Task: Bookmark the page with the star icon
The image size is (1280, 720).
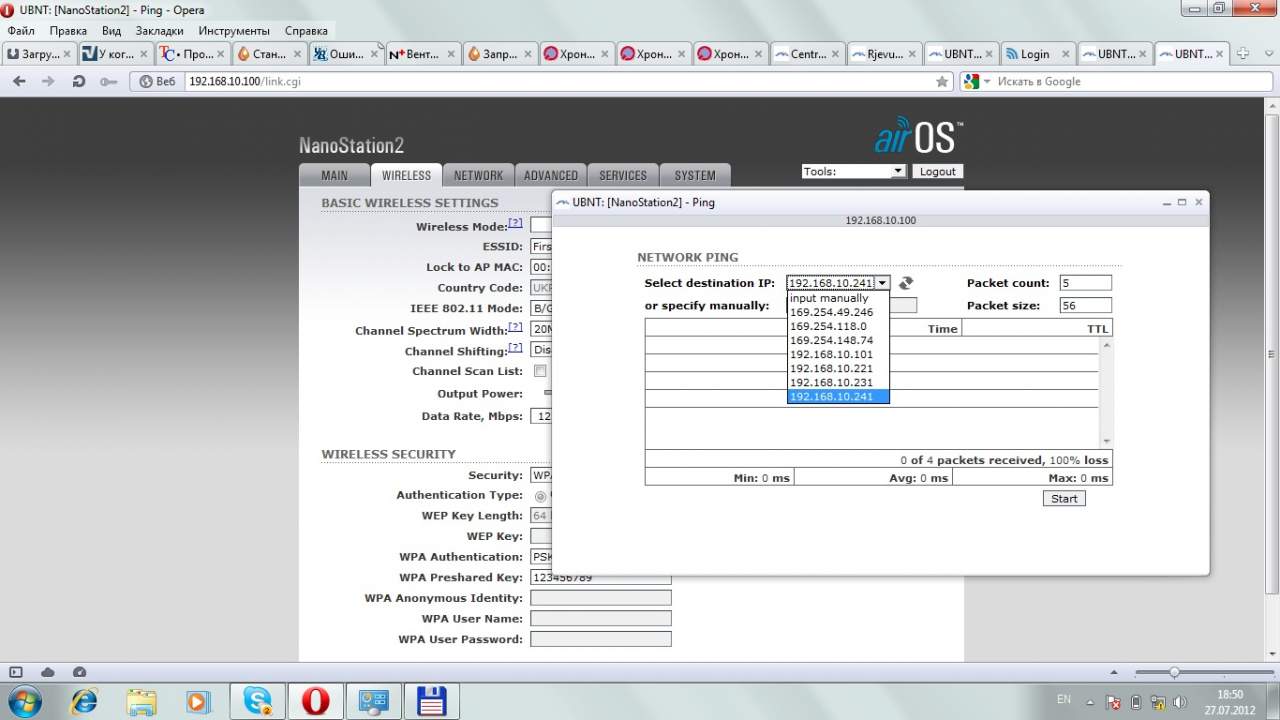Action: coord(941,81)
